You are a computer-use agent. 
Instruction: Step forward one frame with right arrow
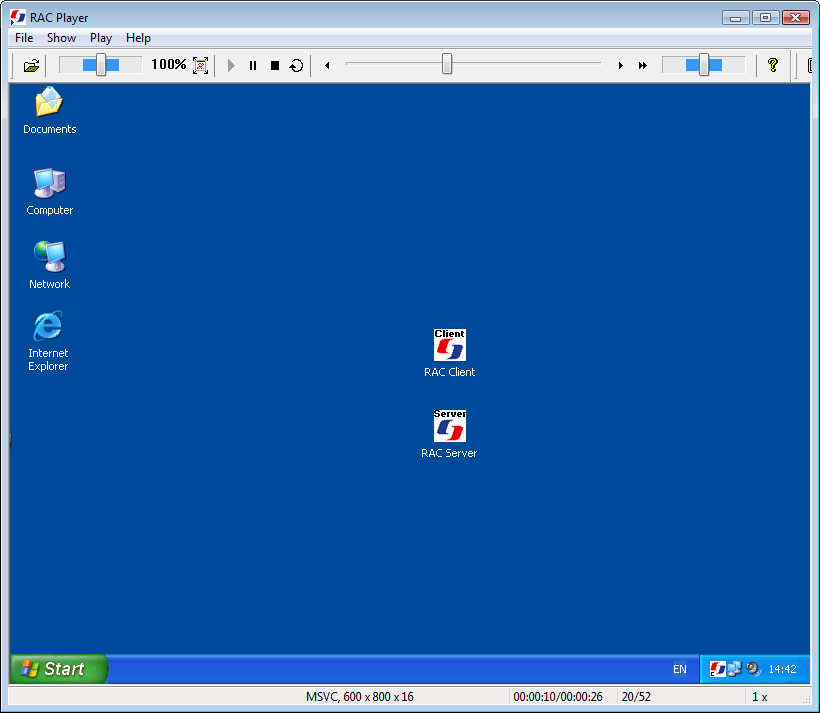click(620, 65)
